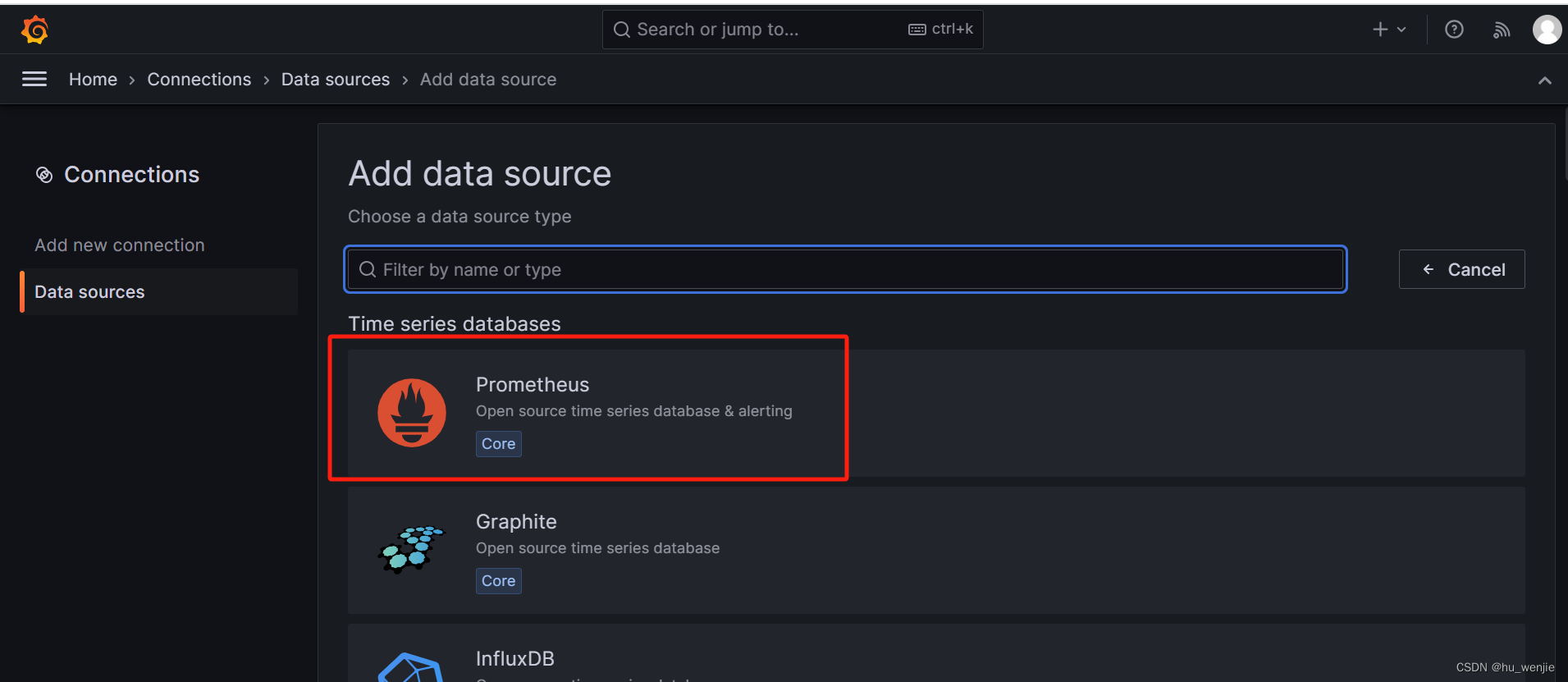The image size is (1568, 682).
Task: Click the InfluxDB logo icon
Action: (x=411, y=667)
